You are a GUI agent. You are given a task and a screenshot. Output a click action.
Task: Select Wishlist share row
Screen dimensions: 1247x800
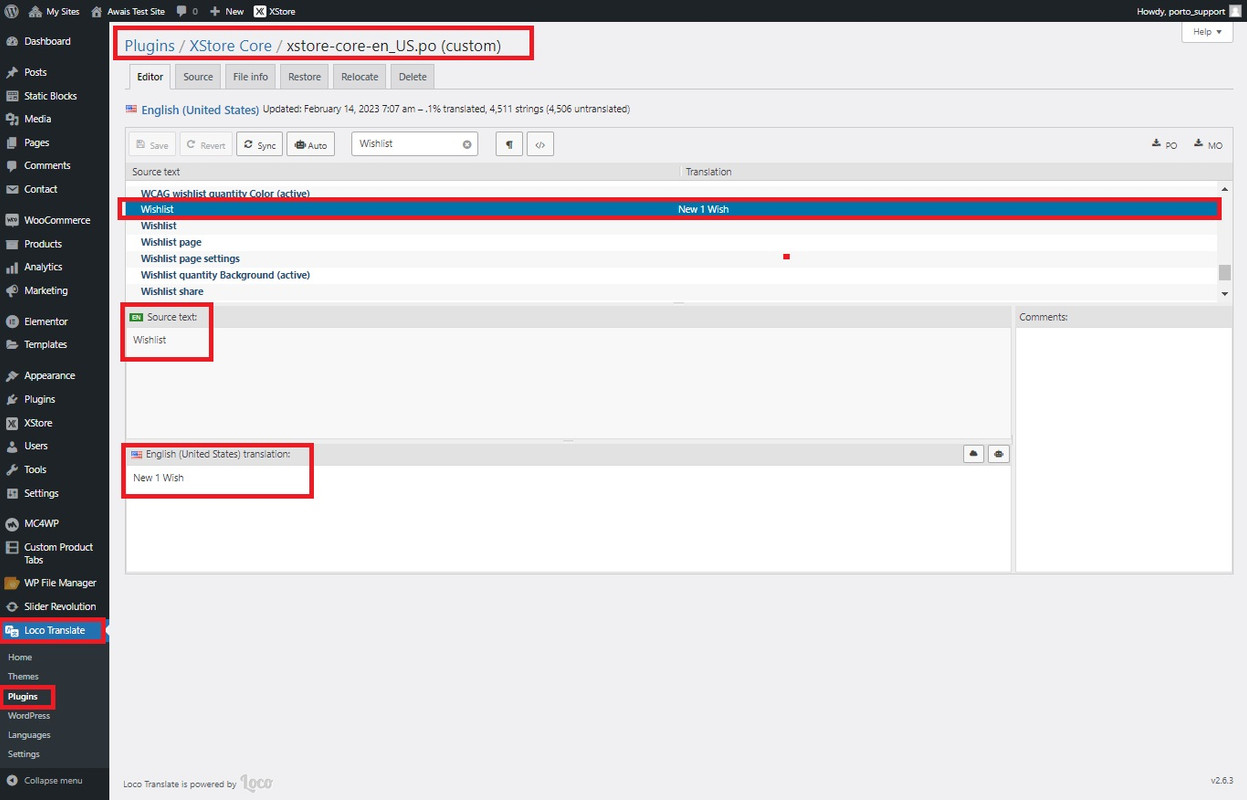(x=672, y=292)
